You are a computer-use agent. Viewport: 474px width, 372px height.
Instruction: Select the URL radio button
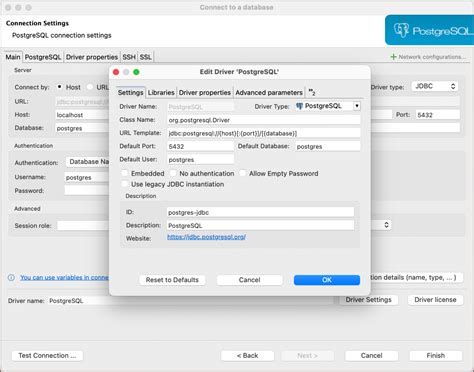click(90, 87)
